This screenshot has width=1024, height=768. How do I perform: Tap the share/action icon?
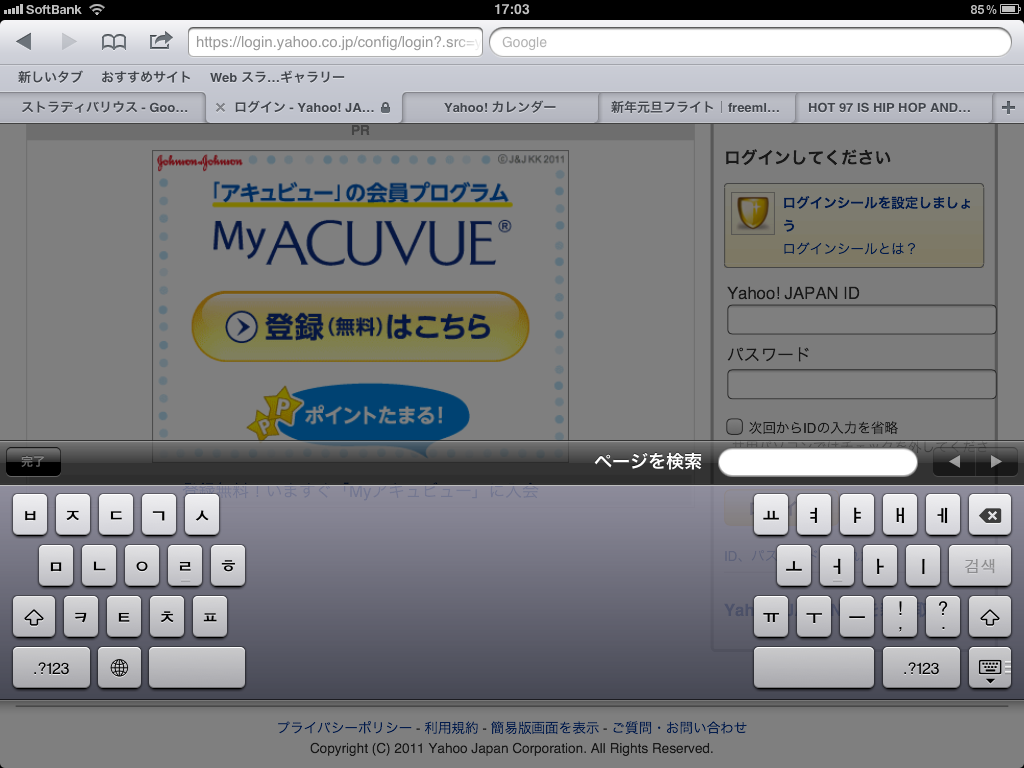point(161,41)
